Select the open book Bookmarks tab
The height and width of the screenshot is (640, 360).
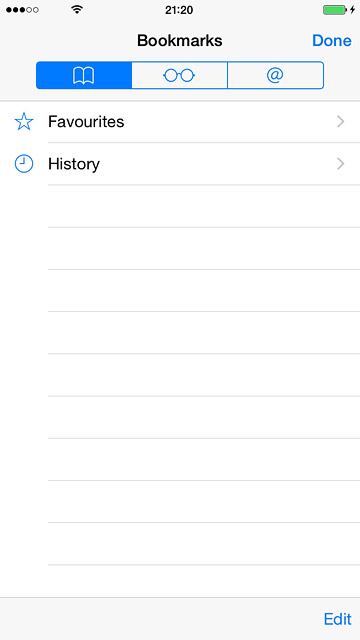tap(84, 75)
